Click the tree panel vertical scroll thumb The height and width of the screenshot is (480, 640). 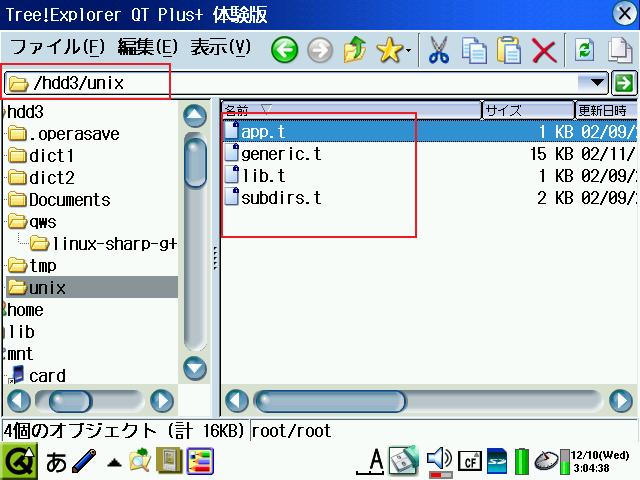[x=195, y=162]
